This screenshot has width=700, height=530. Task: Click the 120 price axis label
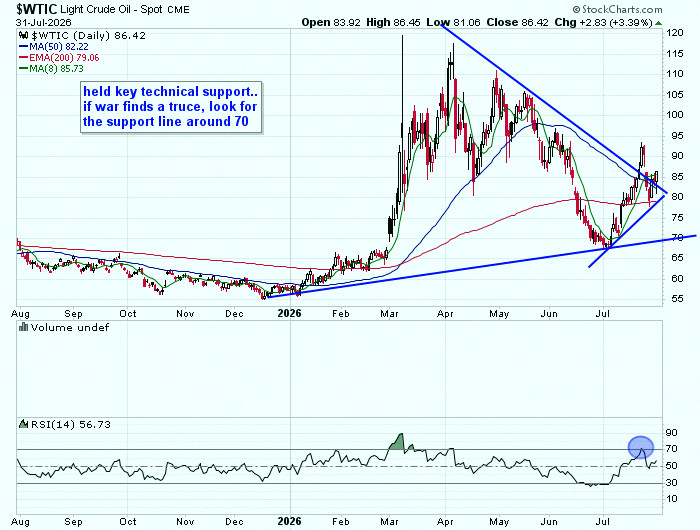click(675, 33)
